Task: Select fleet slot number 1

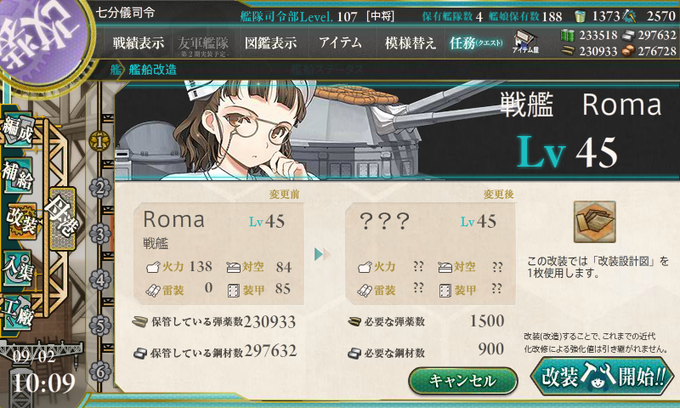Action: [99, 142]
